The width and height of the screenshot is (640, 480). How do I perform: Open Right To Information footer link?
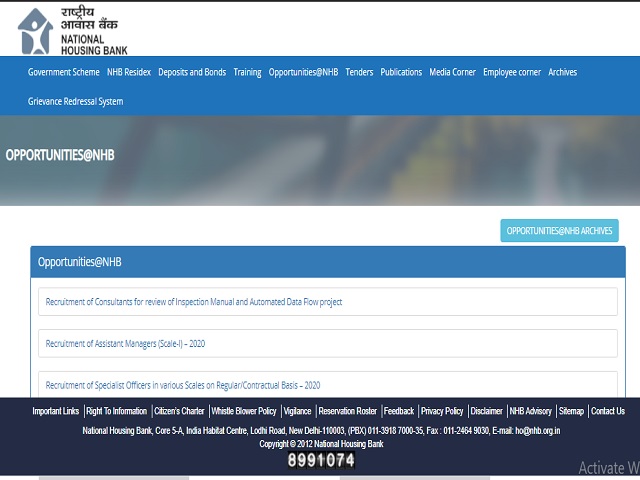(x=117, y=411)
